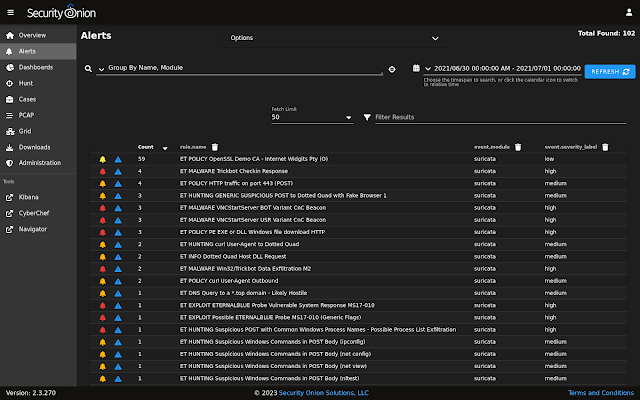Click the Group By Name, Module query field
The height and width of the screenshot is (400, 640).
pos(244,68)
